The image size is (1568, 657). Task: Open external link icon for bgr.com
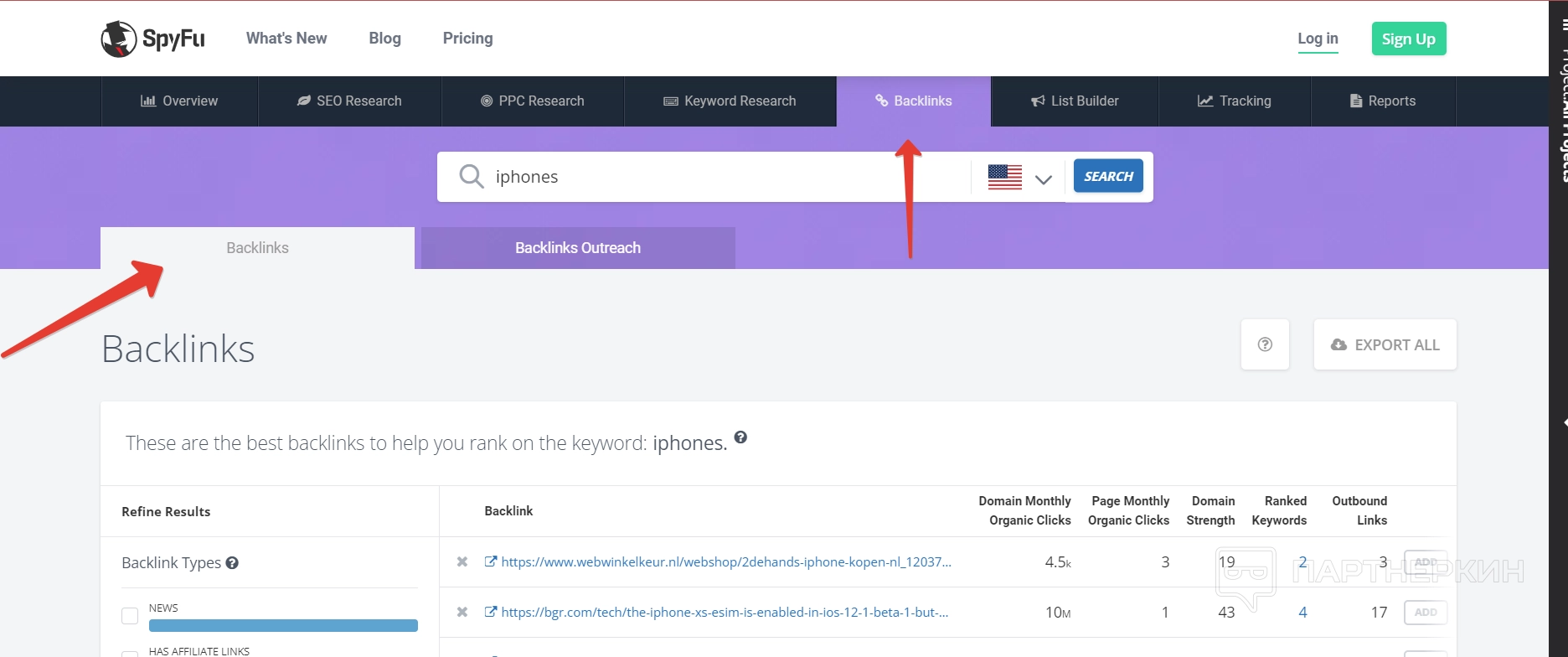pyautogui.click(x=491, y=612)
